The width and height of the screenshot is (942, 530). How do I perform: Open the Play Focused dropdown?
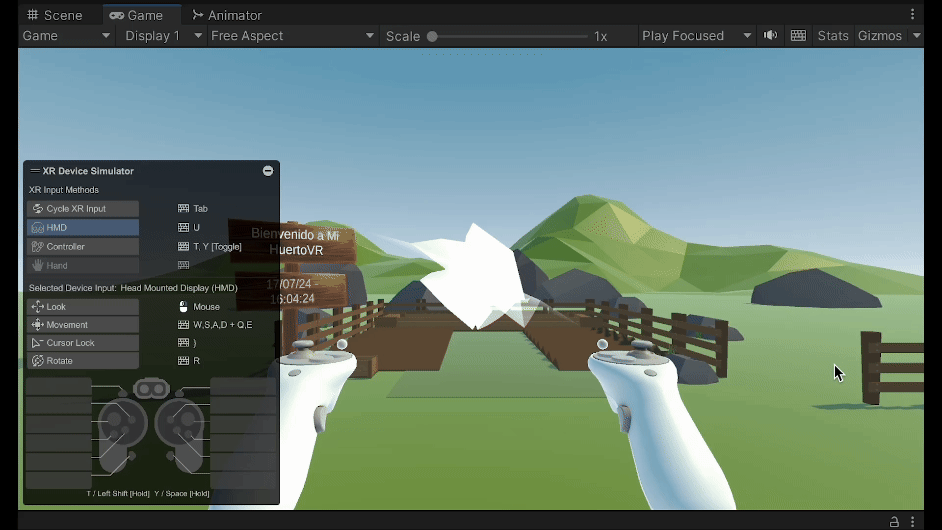pyautogui.click(x=696, y=36)
